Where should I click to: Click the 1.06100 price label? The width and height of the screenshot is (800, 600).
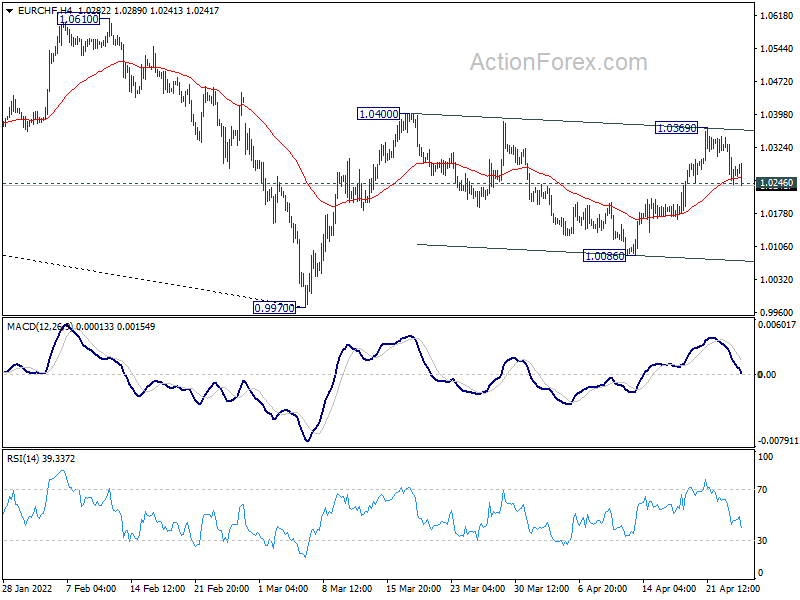tap(79, 19)
